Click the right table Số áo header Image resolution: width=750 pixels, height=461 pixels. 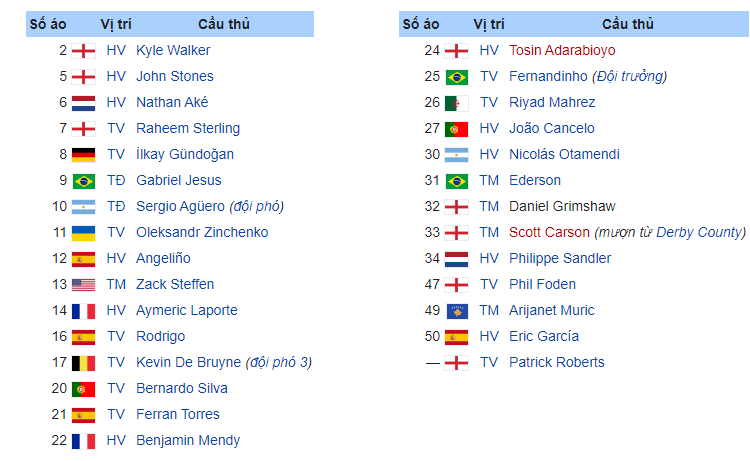pyautogui.click(x=421, y=24)
